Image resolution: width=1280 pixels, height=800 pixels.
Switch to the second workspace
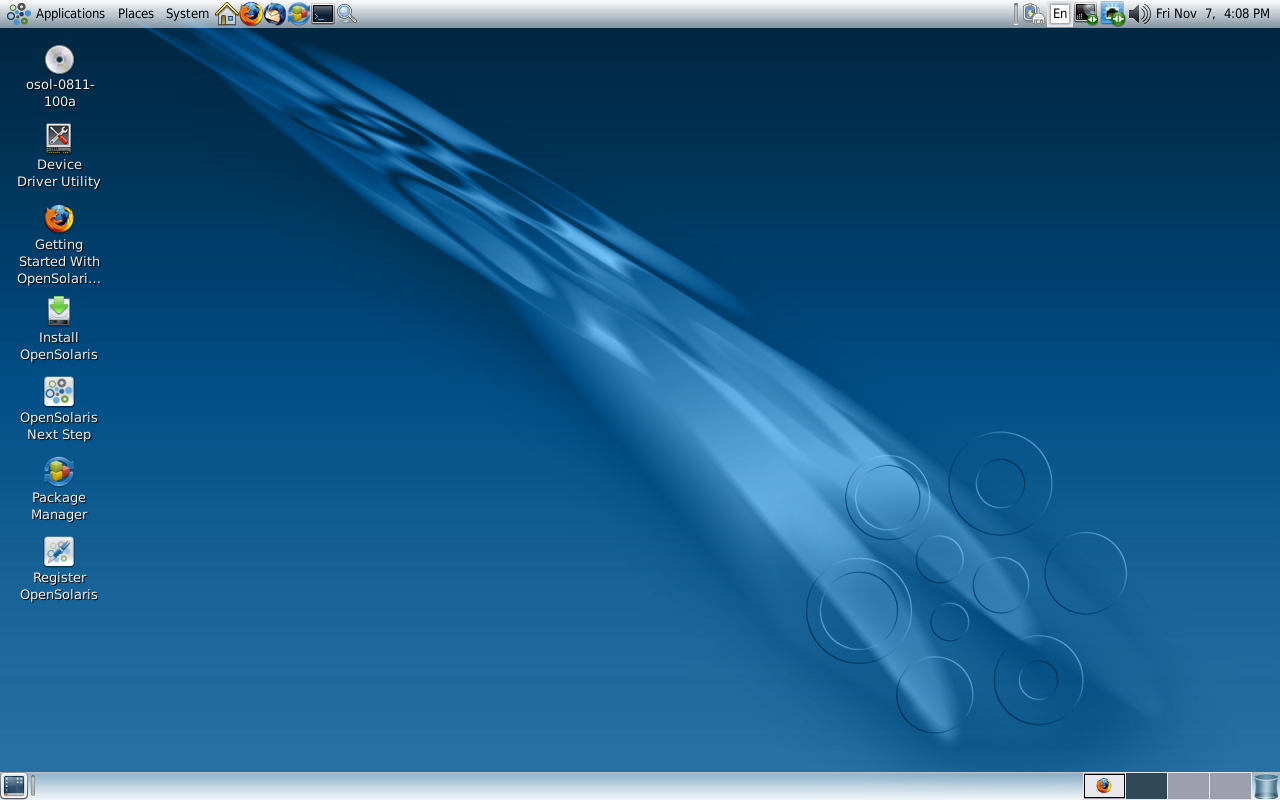1147,786
